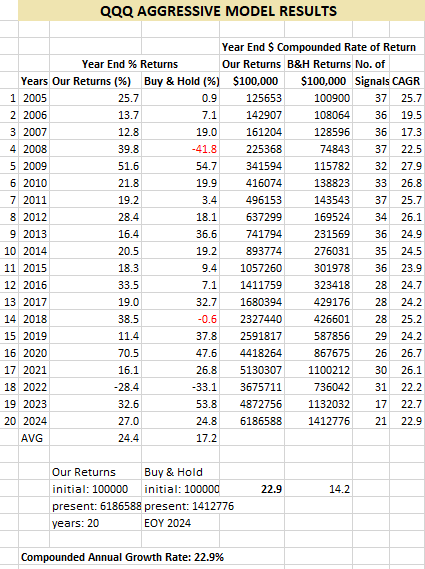Select year cell 2012
This screenshot has height=569, width=425.
click(x=35, y=217)
